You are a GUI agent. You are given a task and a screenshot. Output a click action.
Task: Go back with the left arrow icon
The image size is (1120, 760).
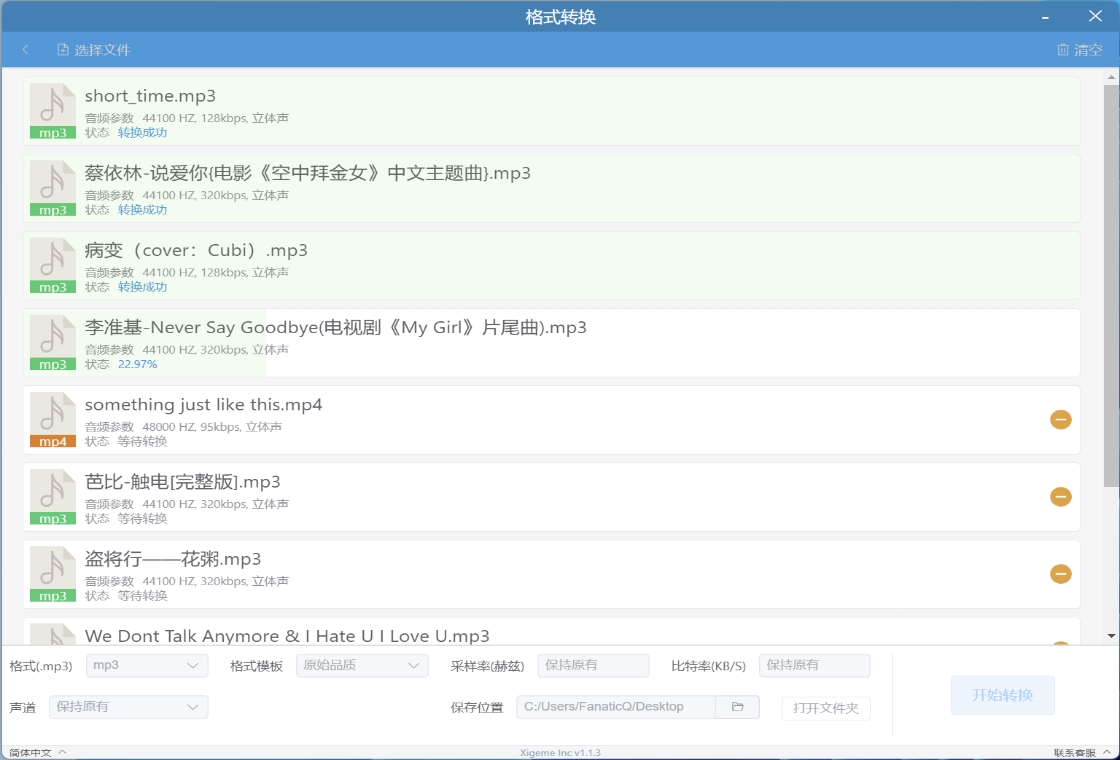tap(26, 49)
